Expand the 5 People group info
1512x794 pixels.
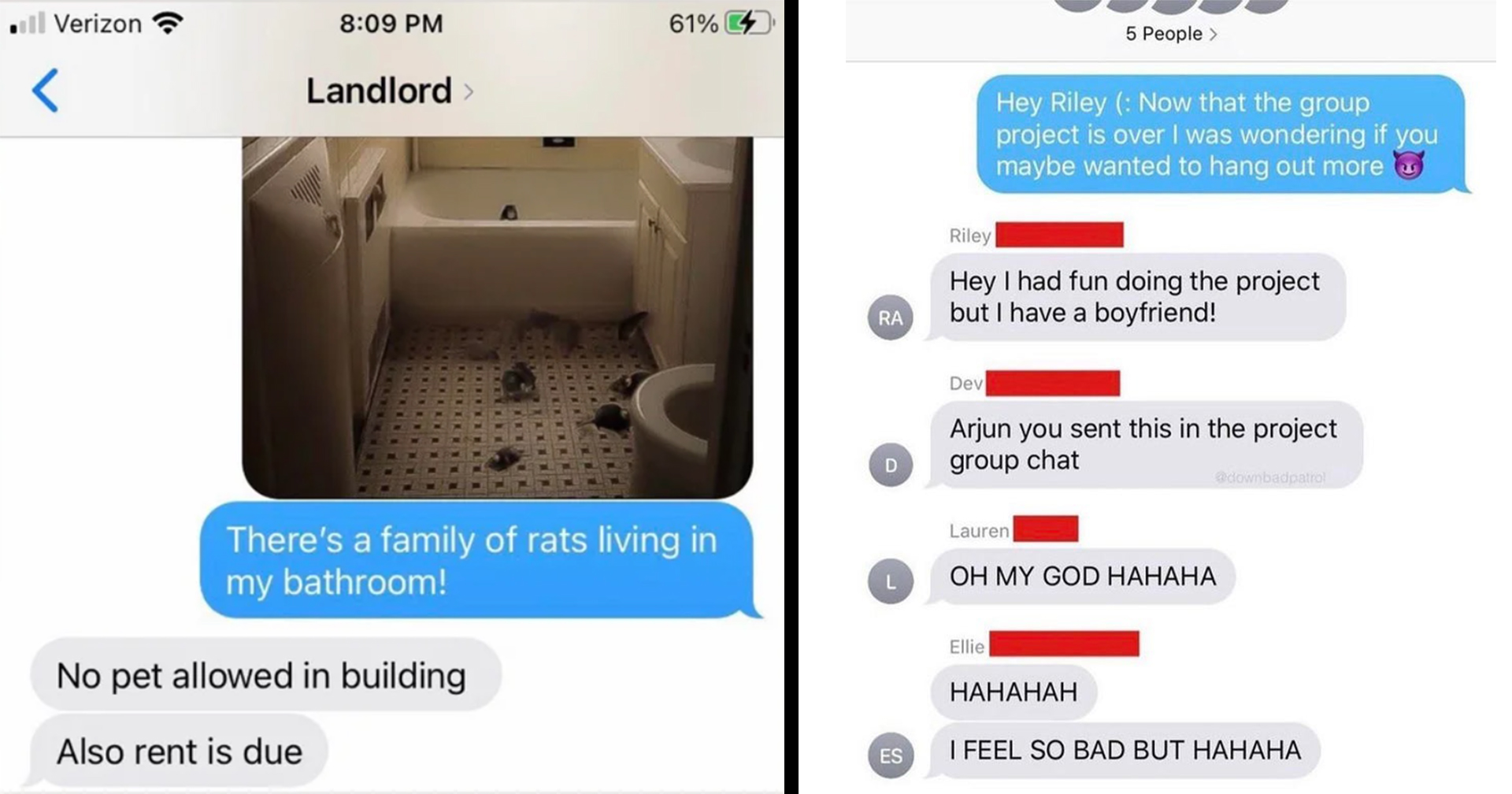click(1171, 34)
